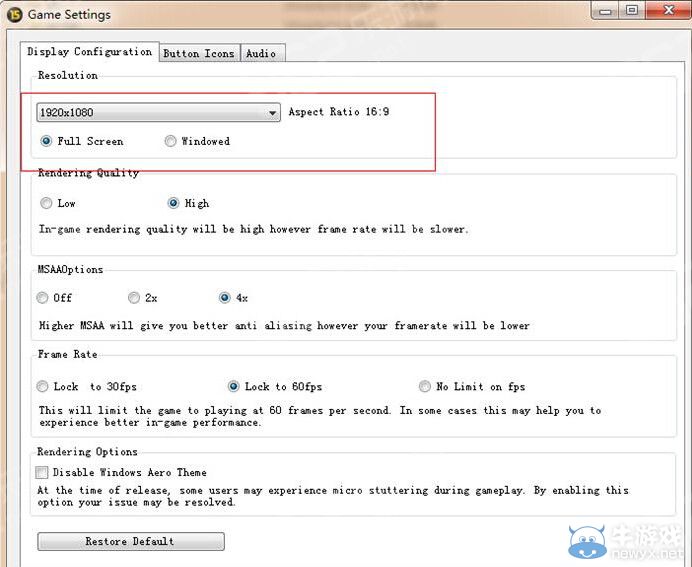Click the Frame Rate group heading
The width and height of the screenshot is (692, 567).
[x=68, y=354]
